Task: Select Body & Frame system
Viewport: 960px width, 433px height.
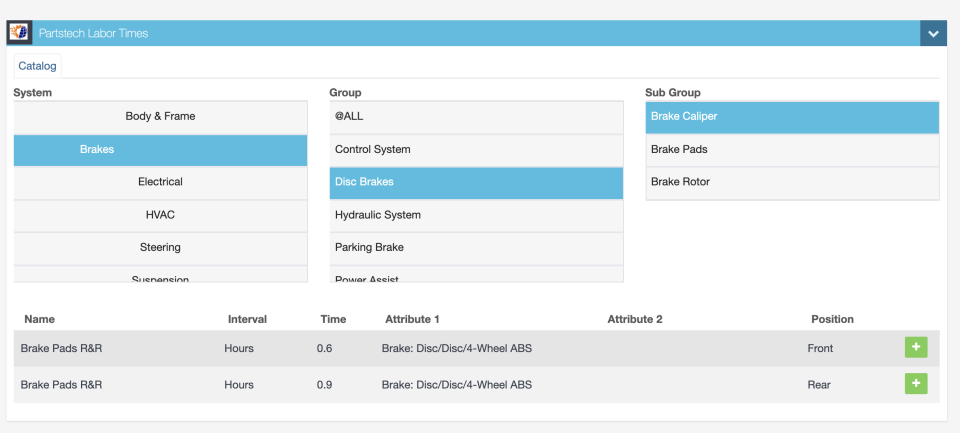Action: 160,116
